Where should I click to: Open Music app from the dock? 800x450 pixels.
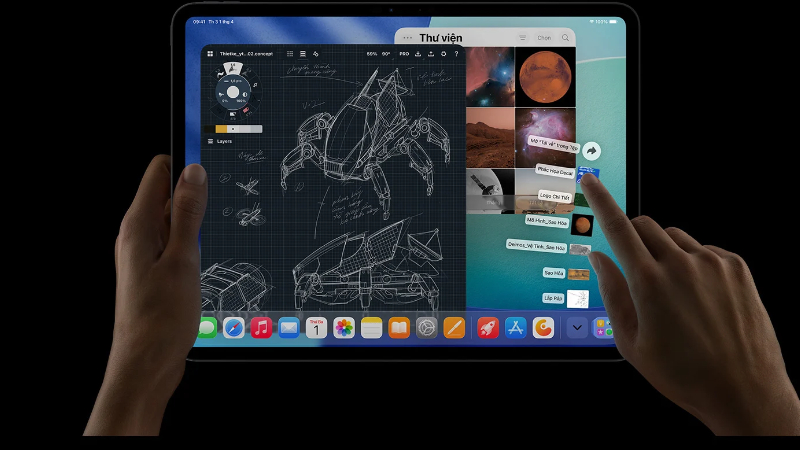[261, 328]
